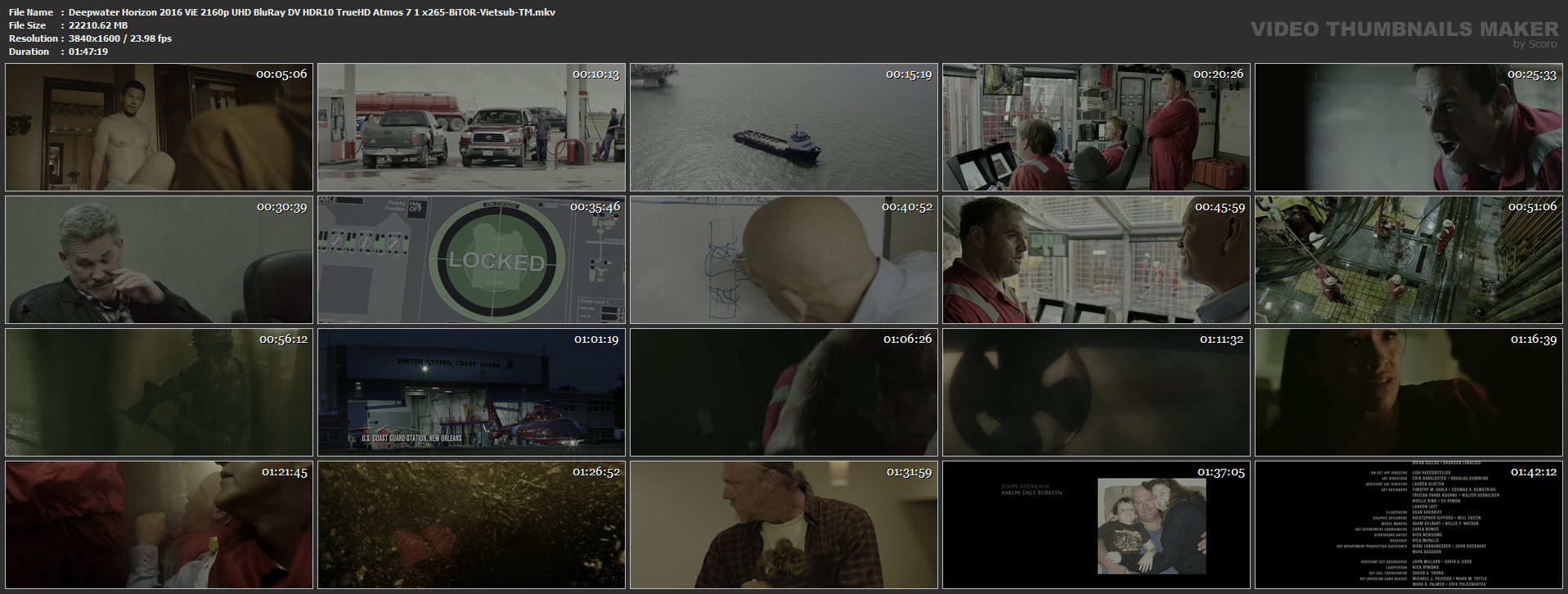Open the ship at sea thumbnail 00:15:19
Viewport: 1568px width, 594px height.
coord(784,127)
